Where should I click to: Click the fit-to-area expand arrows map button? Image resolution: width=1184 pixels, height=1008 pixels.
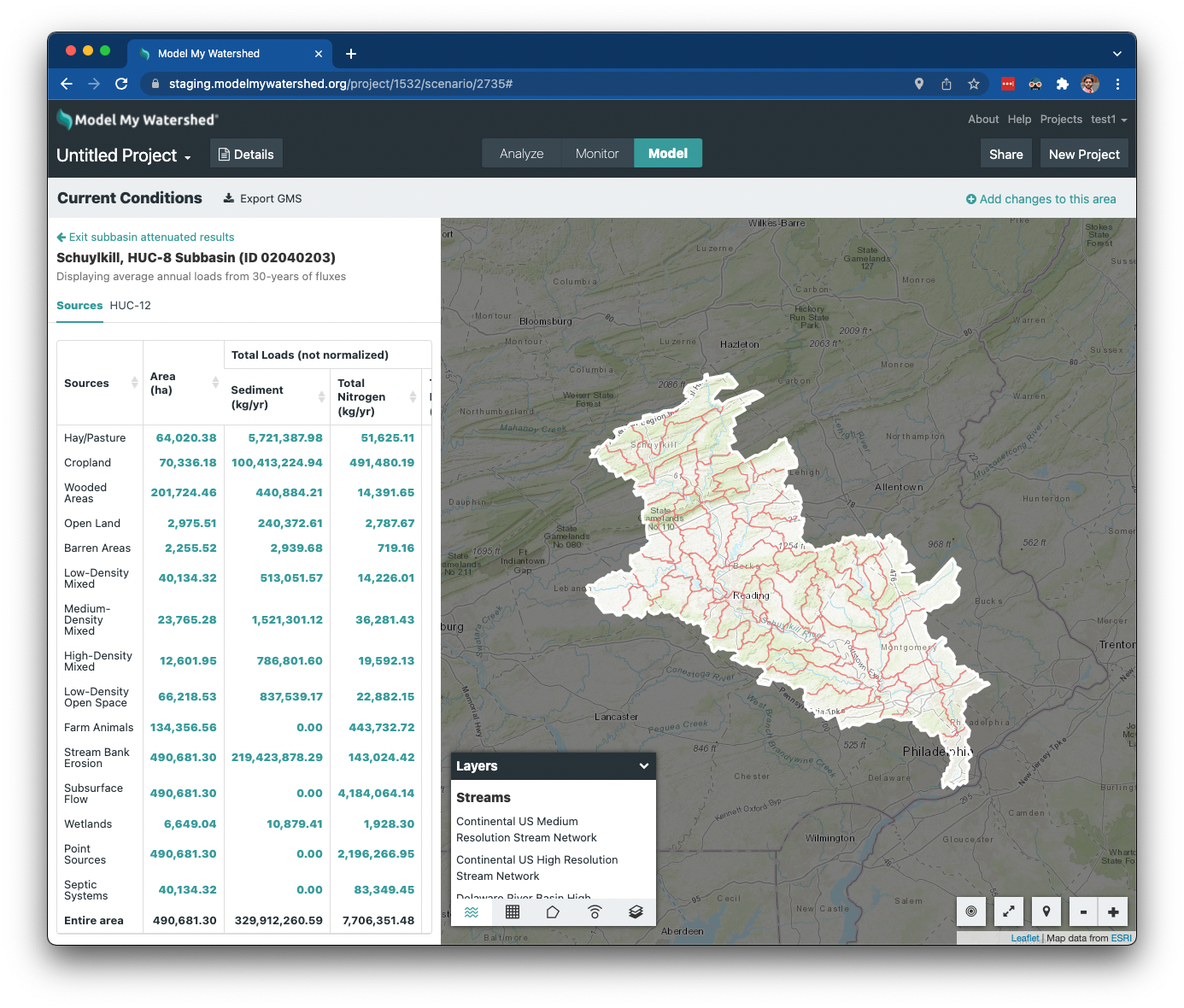(x=1009, y=911)
